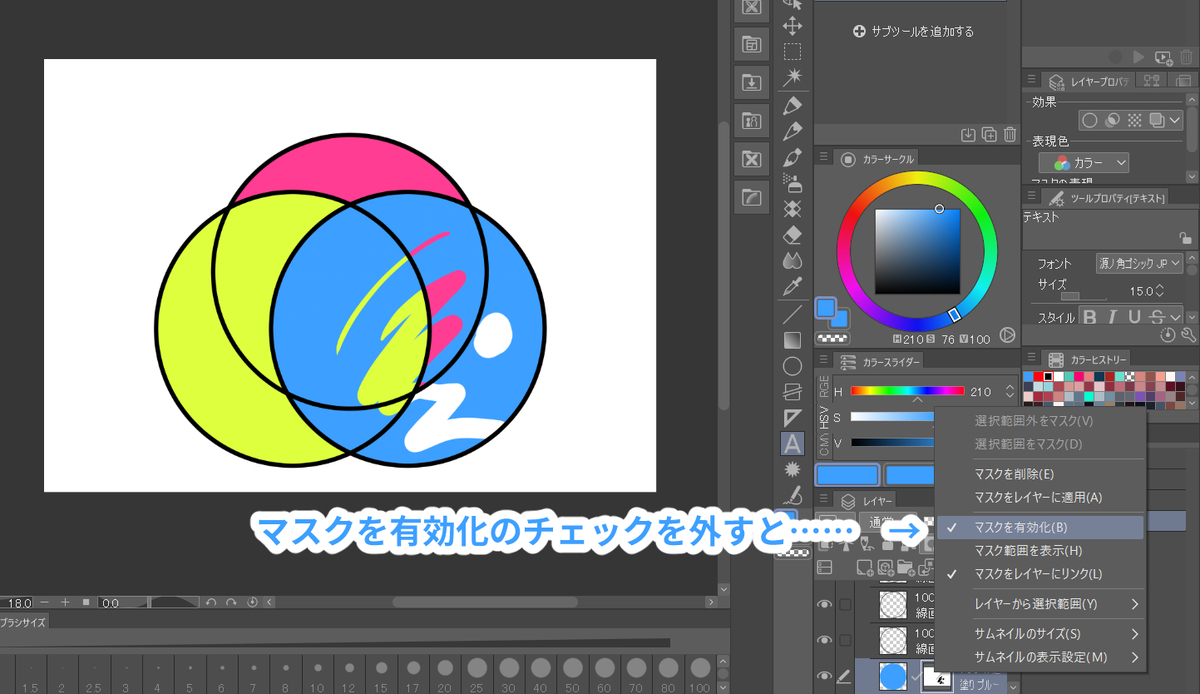1200x694 pixels.
Task: Click the main color blue swatch
Action: pos(826,308)
